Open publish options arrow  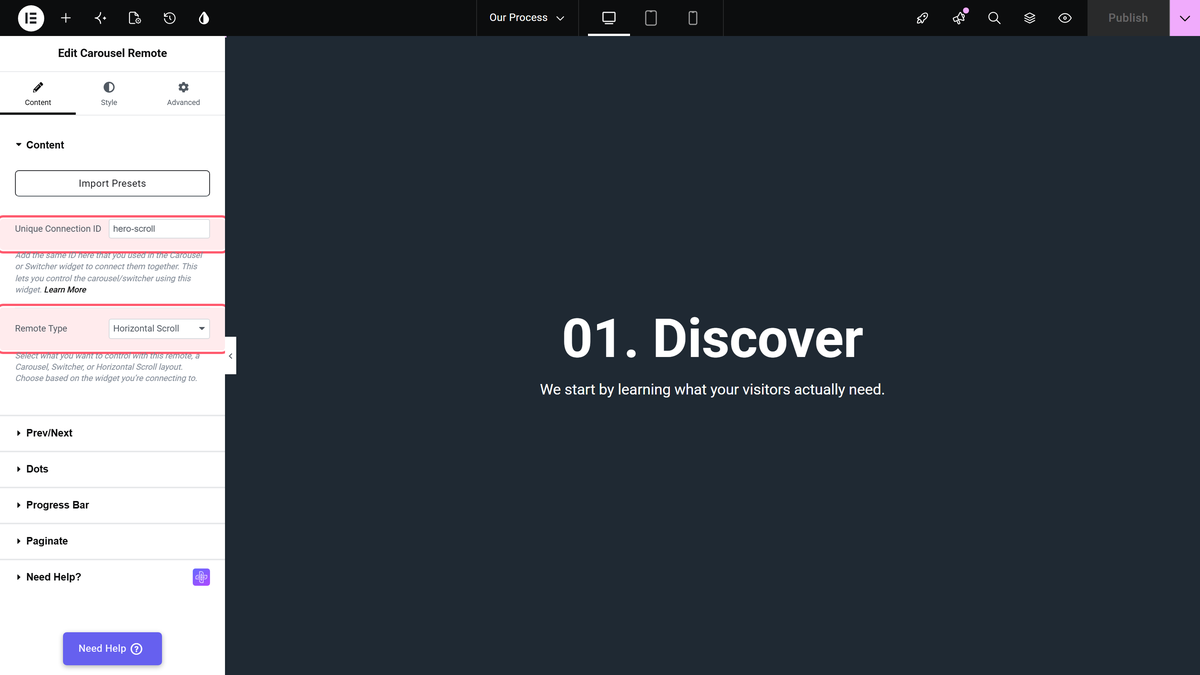coord(1185,18)
